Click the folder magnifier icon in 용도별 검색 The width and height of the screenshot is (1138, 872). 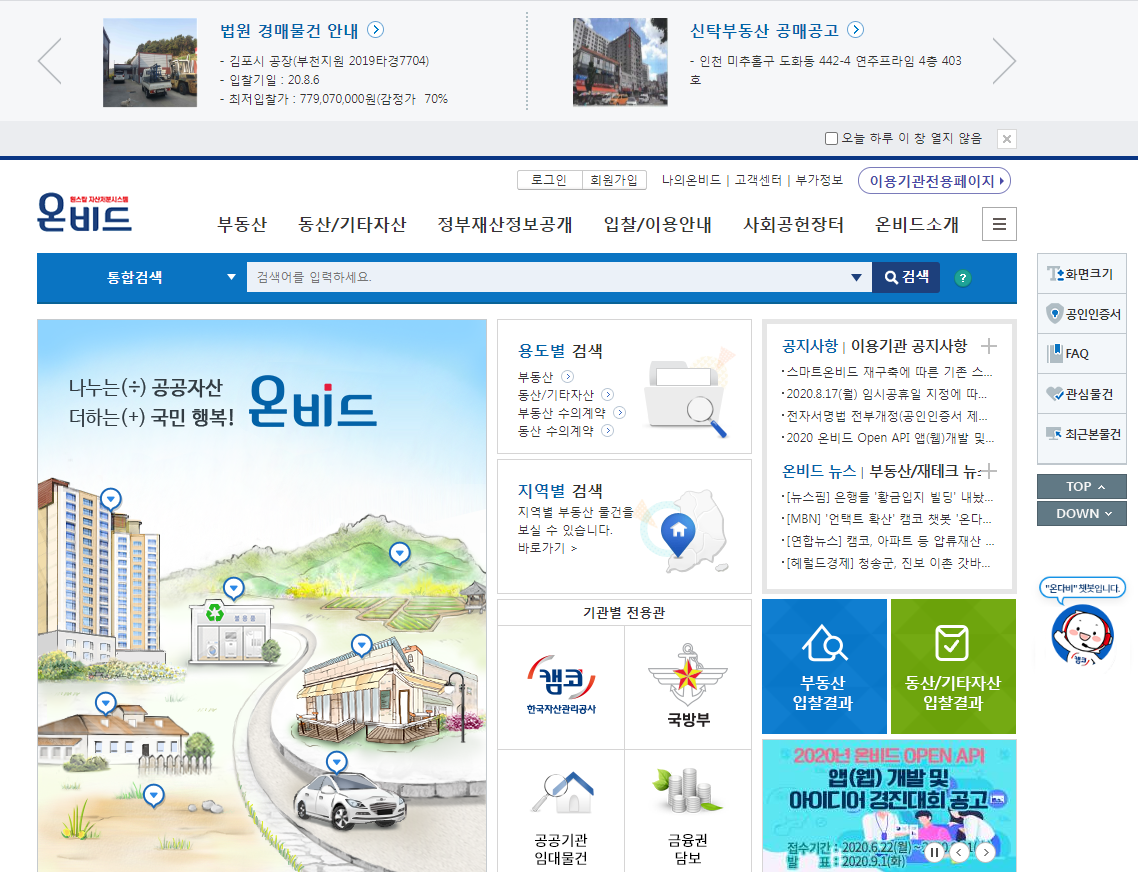pos(689,396)
